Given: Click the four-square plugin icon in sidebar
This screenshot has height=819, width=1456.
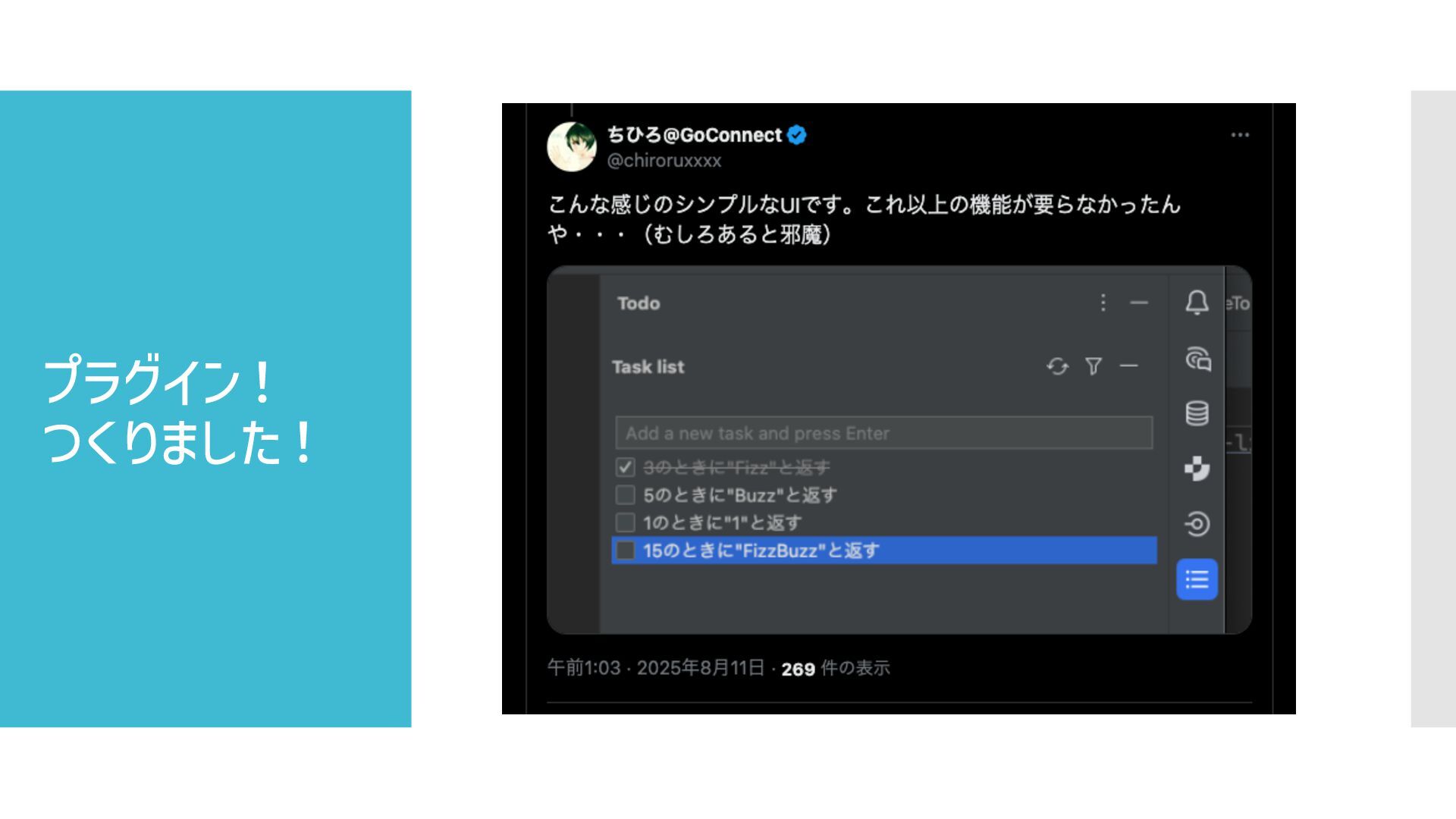Looking at the screenshot, I should pyautogui.click(x=1197, y=469).
